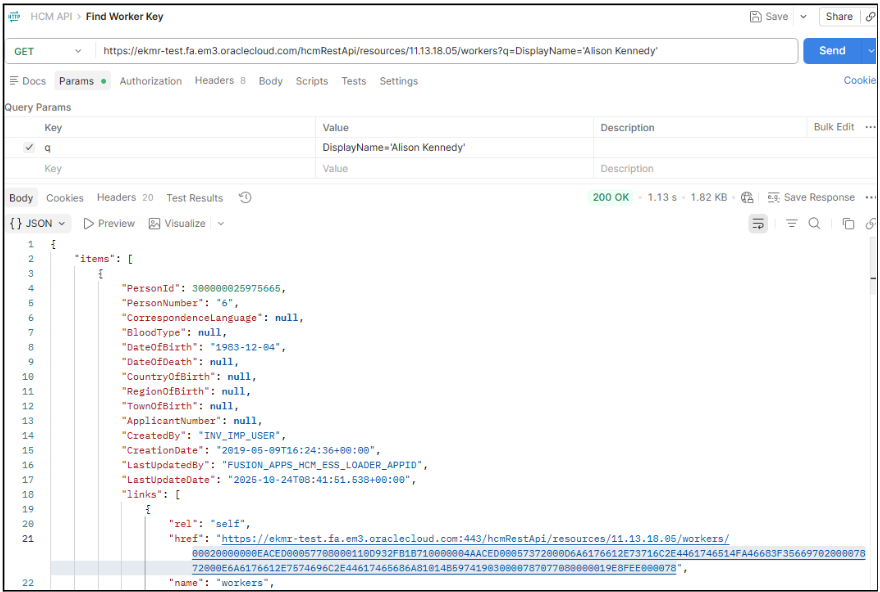Click the copy response icon
Screen dimensions: 880x592
tap(848, 224)
